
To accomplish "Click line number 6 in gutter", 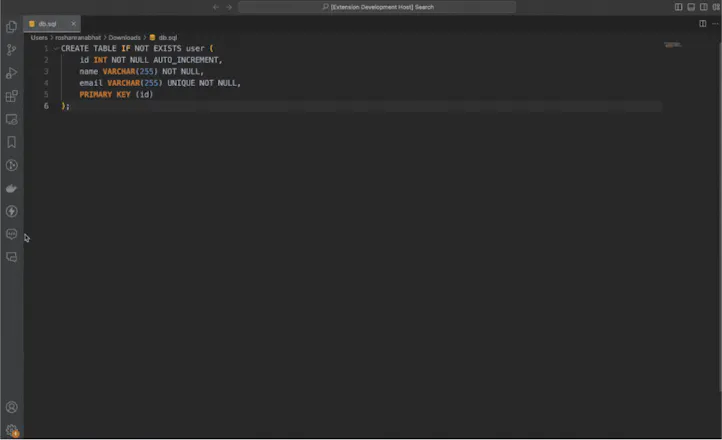I will pos(46,106).
